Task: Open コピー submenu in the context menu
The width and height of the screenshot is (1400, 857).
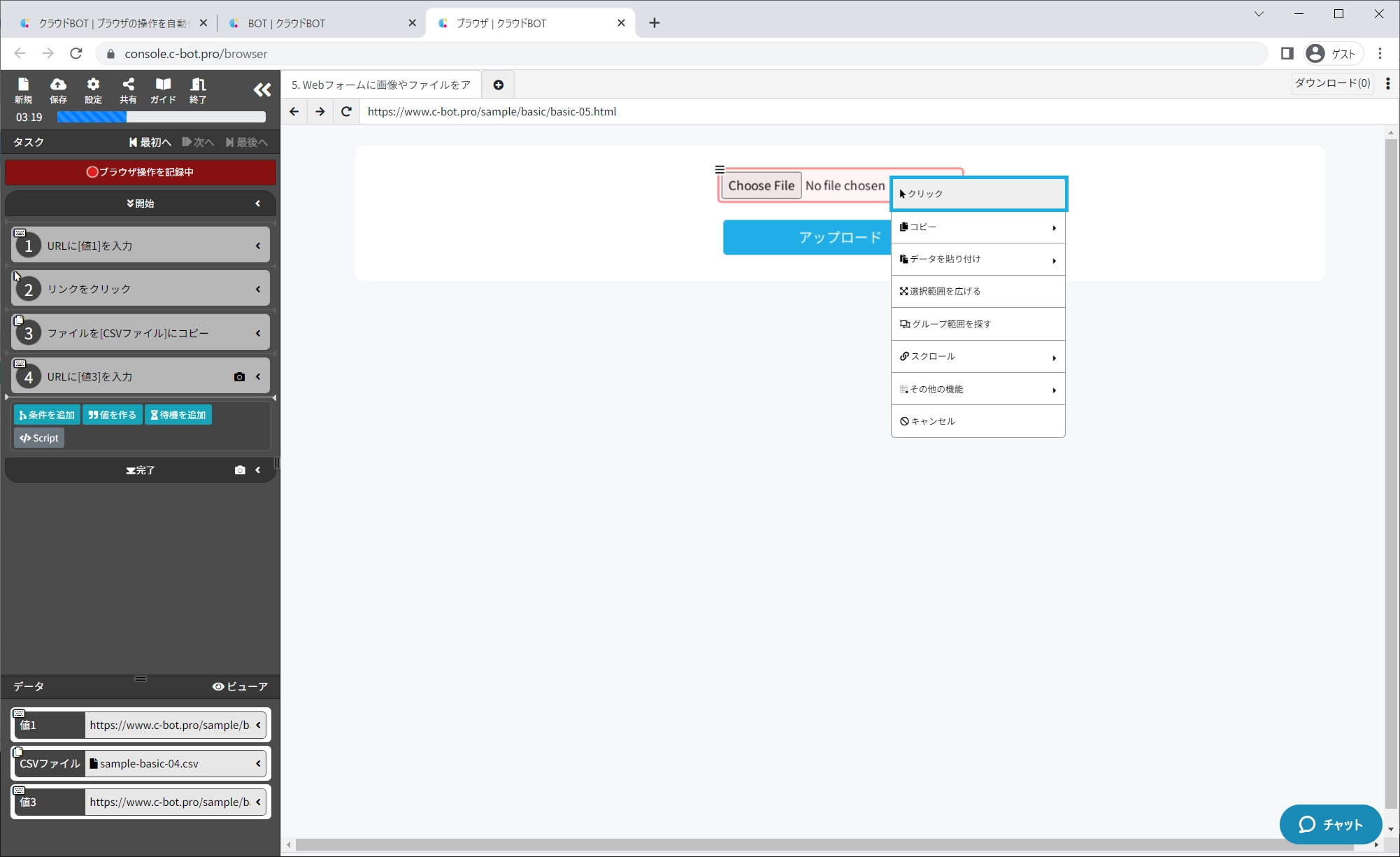Action: point(978,227)
